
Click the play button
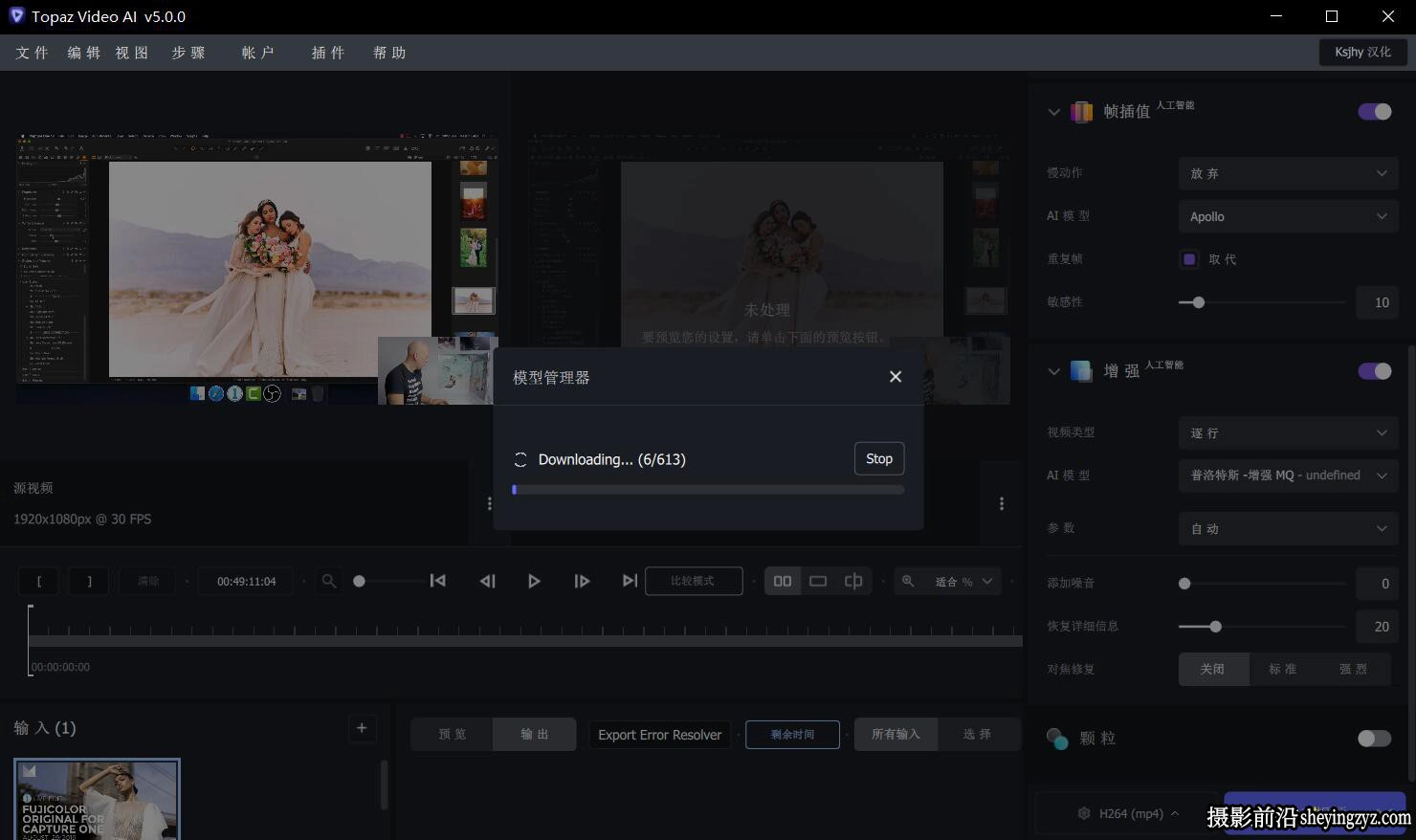[x=534, y=581]
